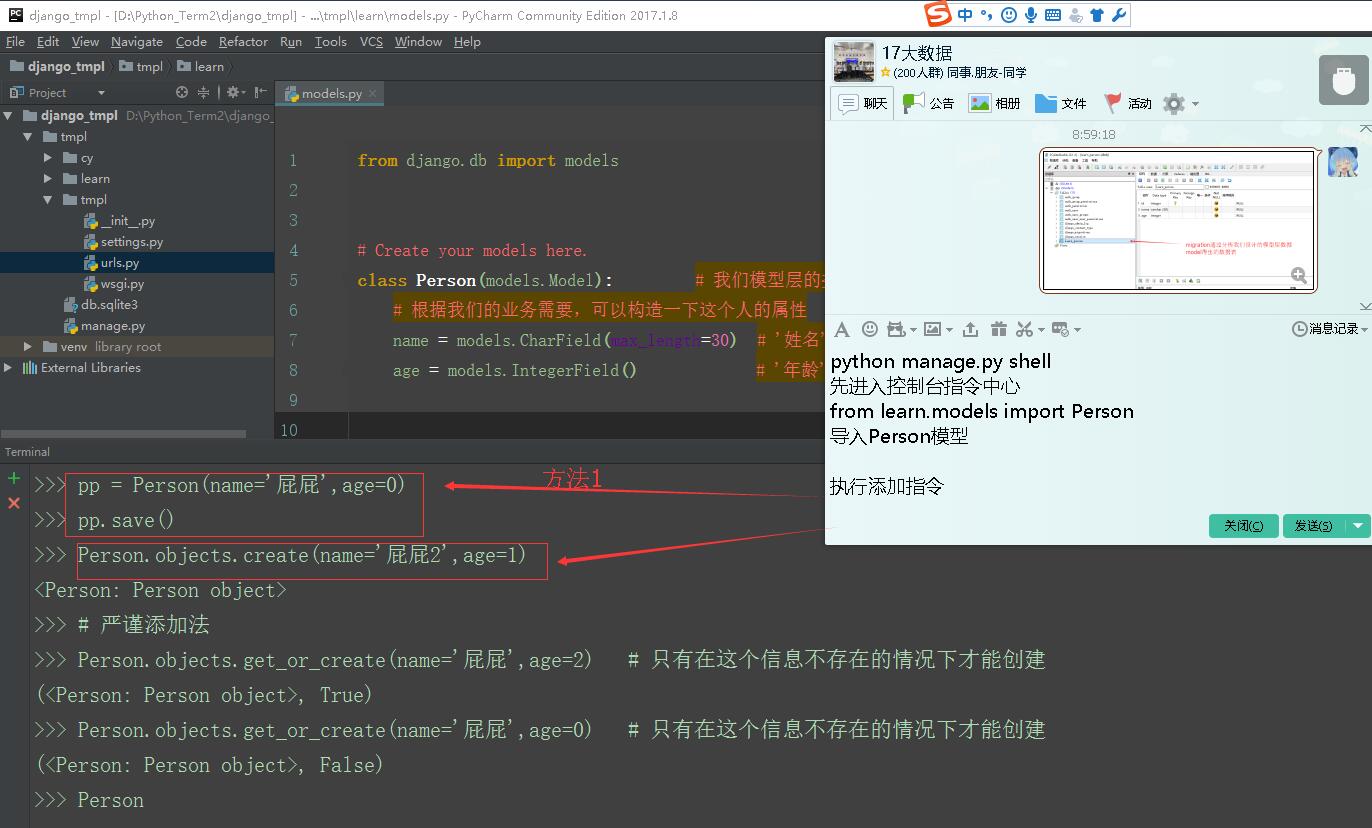The width and height of the screenshot is (1372, 828).
Task: Open the shared screenshot image in chat
Action: [x=1177, y=220]
